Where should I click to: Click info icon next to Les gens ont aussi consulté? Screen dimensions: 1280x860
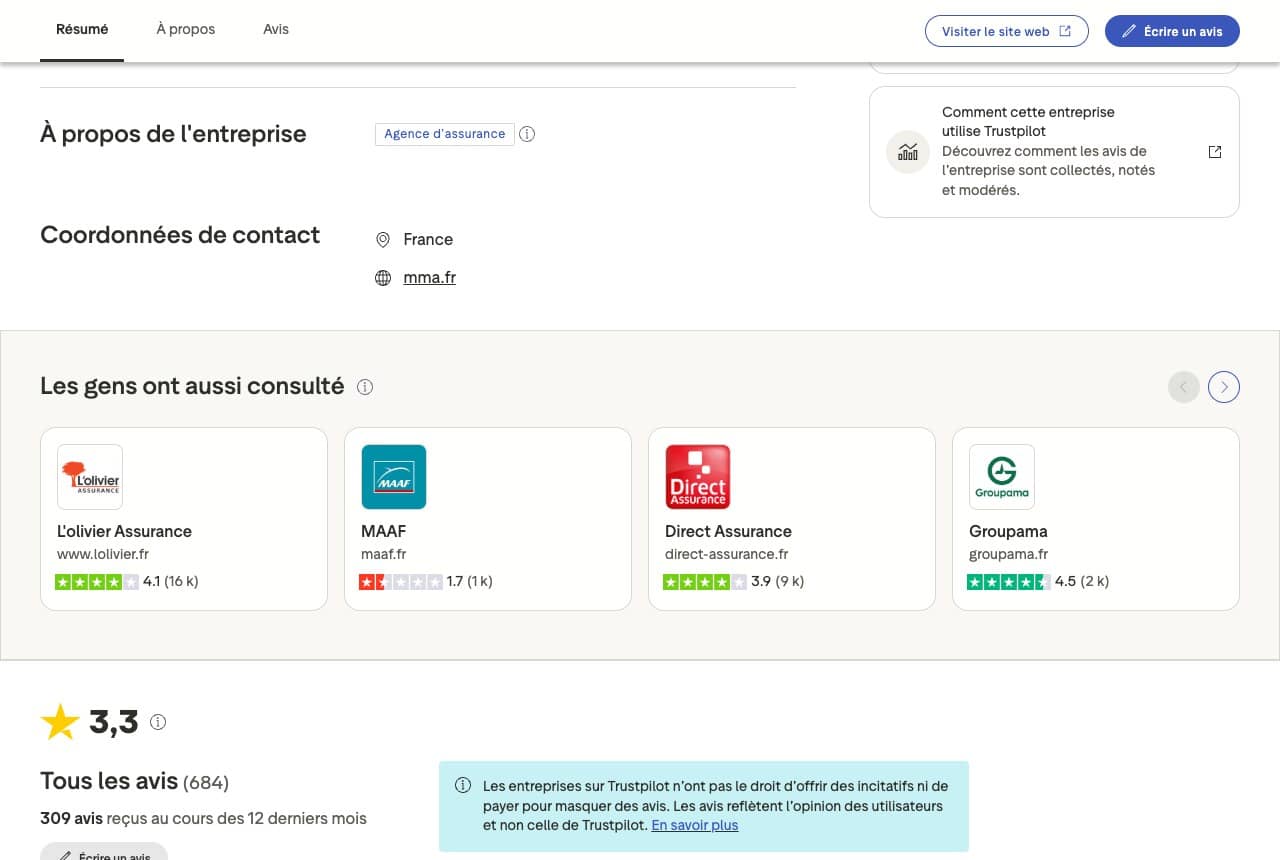[x=365, y=387]
